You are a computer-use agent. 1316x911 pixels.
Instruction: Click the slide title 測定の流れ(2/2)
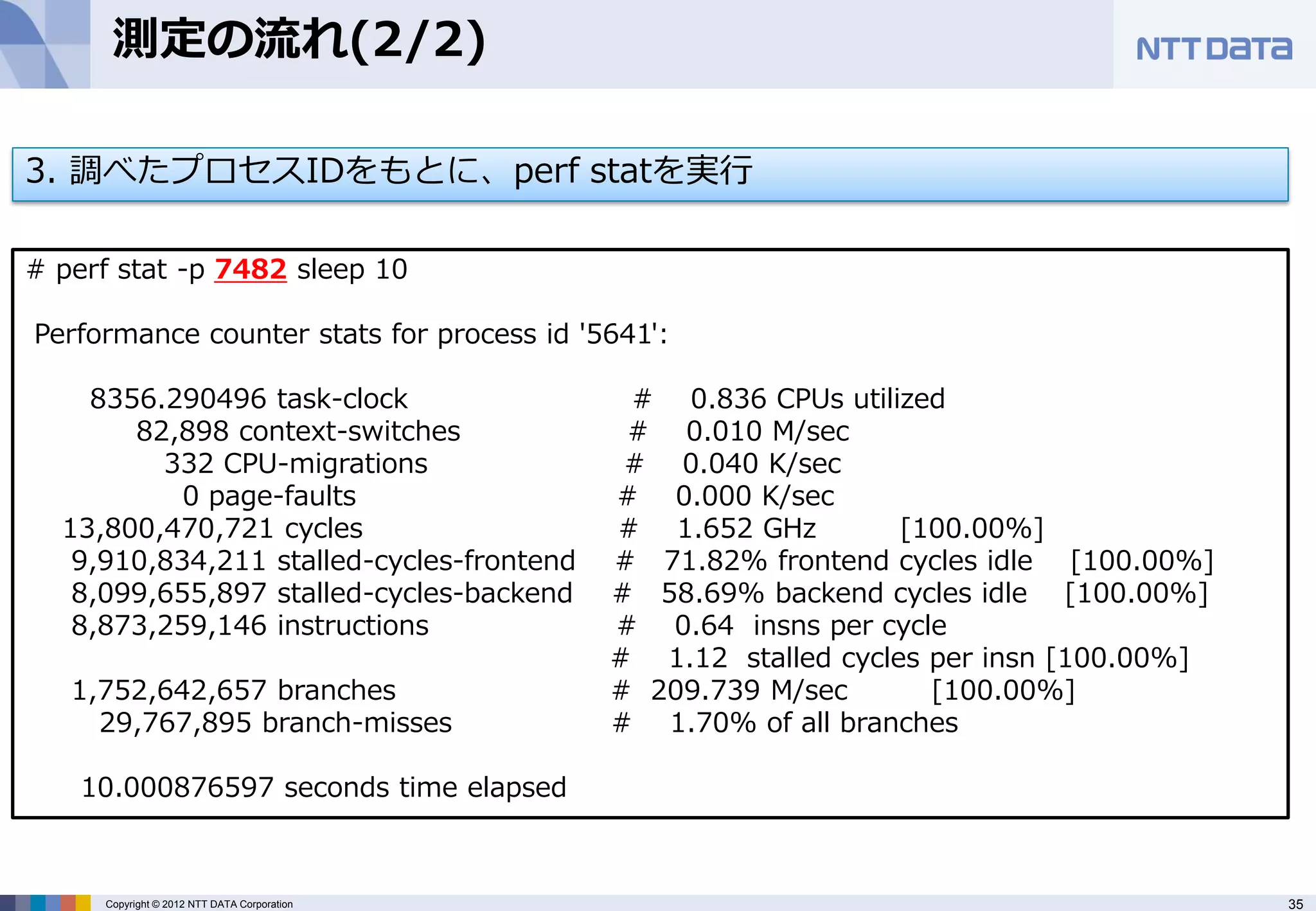click(299, 41)
